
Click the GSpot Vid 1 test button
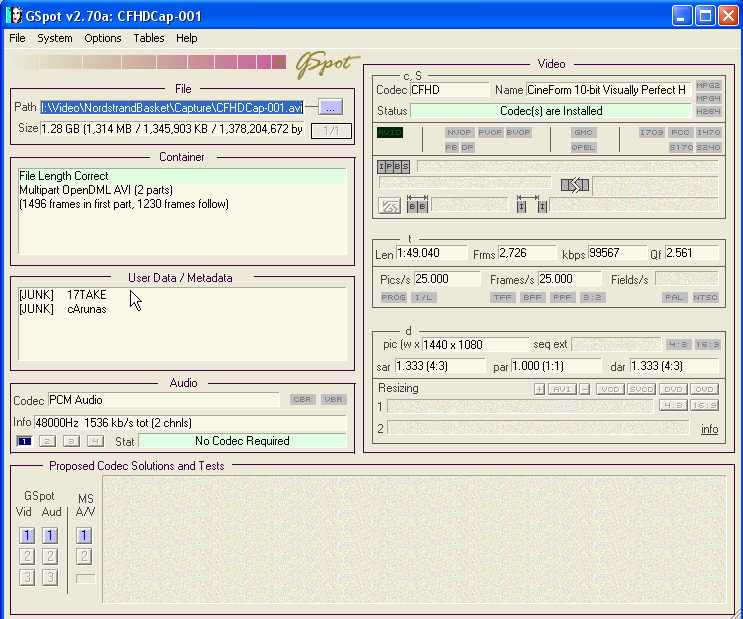click(26, 536)
